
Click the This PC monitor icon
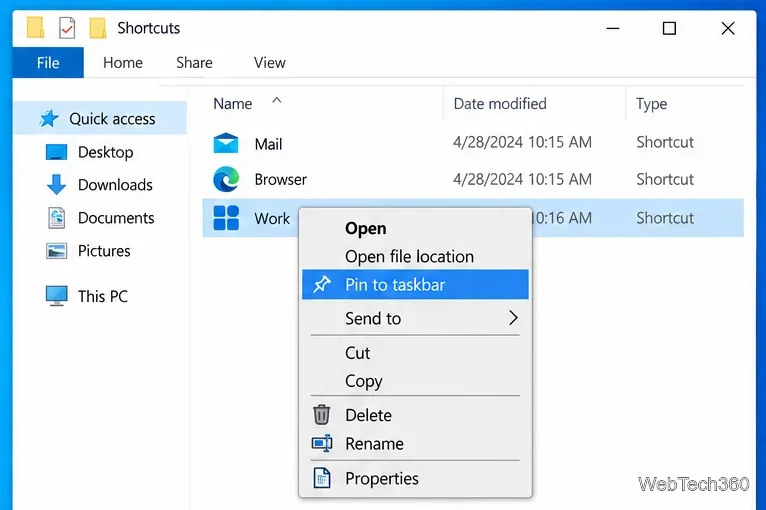[56, 296]
